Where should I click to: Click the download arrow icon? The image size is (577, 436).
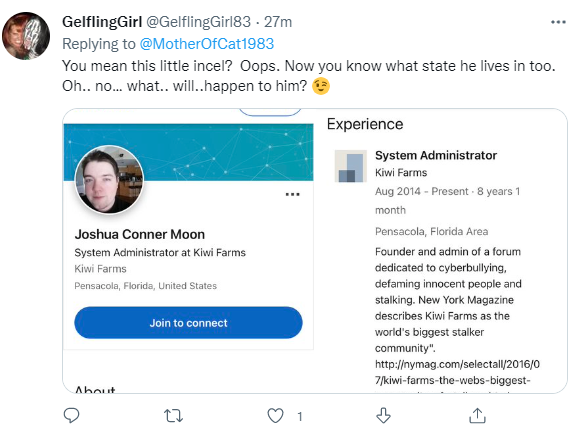click(x=383, y=416)
